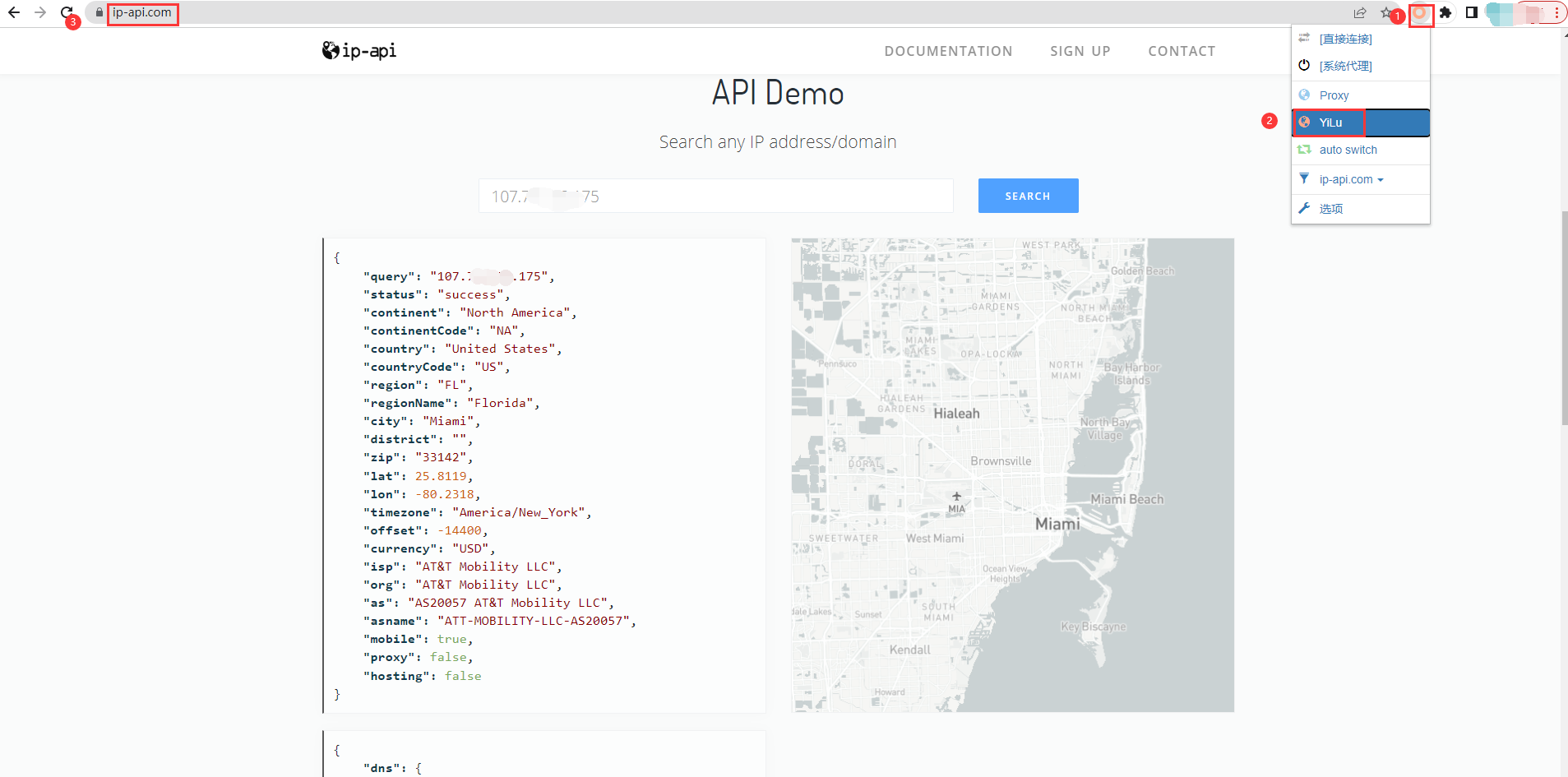Open the Chrome three-dot menu
Viewport: 1568px width, 777px height.
coord(1556,12)
